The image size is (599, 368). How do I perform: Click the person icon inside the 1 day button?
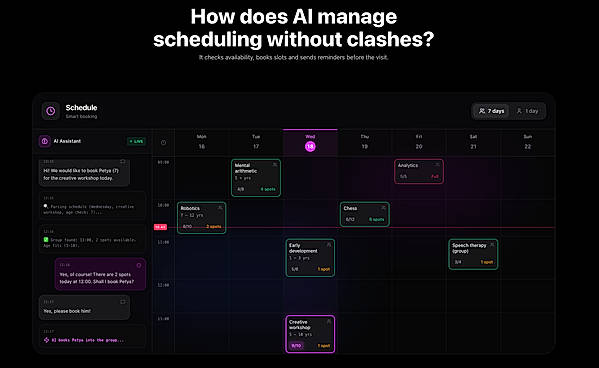click(x=519, y=111)
